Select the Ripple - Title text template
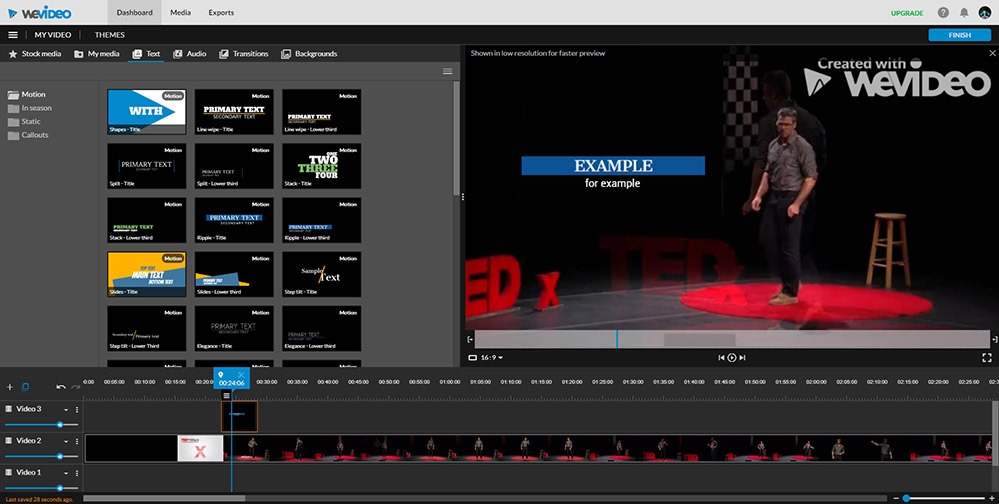 234,220
